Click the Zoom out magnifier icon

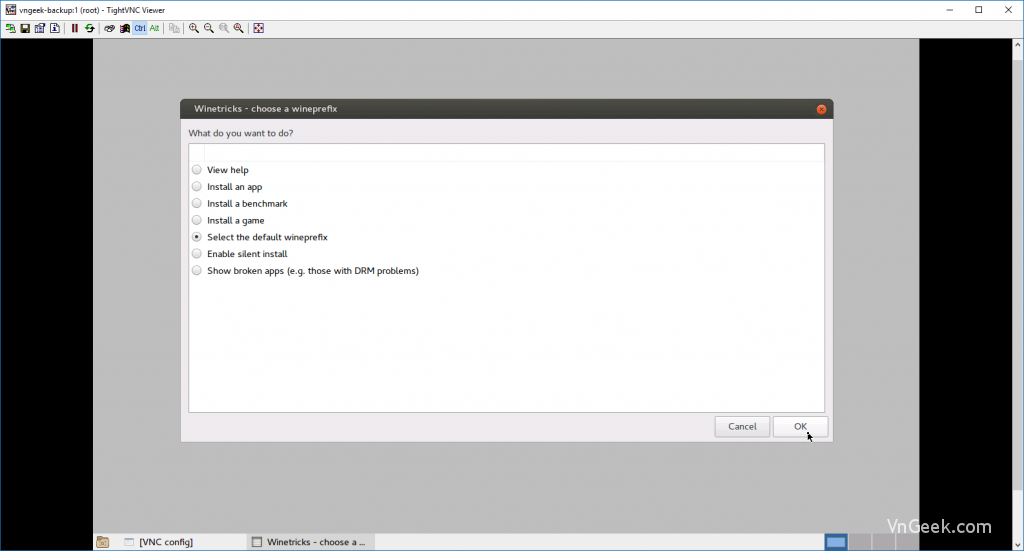(209, 28)
